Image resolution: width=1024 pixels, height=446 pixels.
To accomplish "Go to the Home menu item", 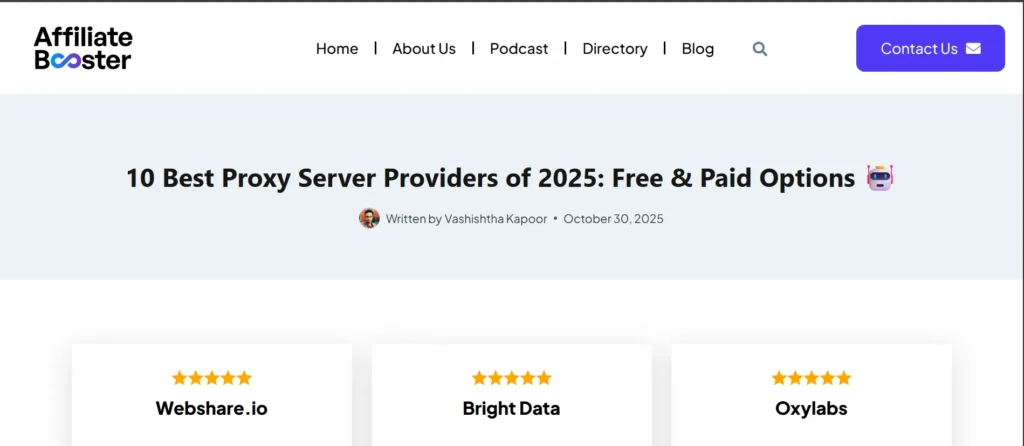I will point(337,49).
